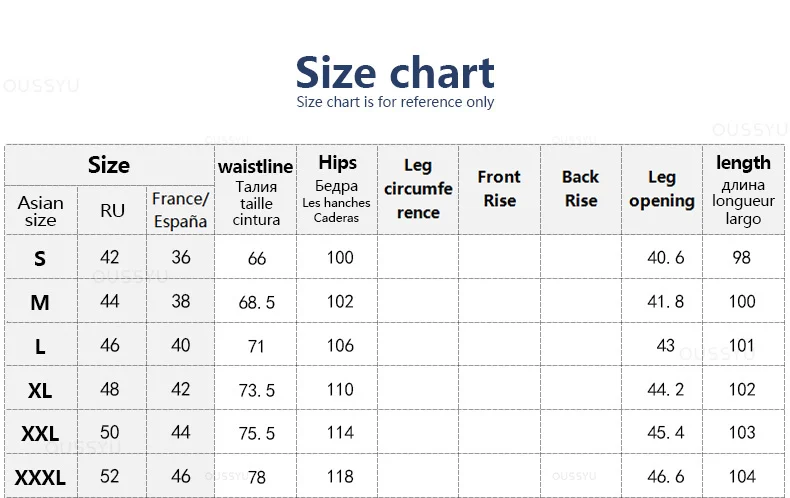790x498 pixels.
Task: Select the "S" size row label
Action: (x=40, y=259)
